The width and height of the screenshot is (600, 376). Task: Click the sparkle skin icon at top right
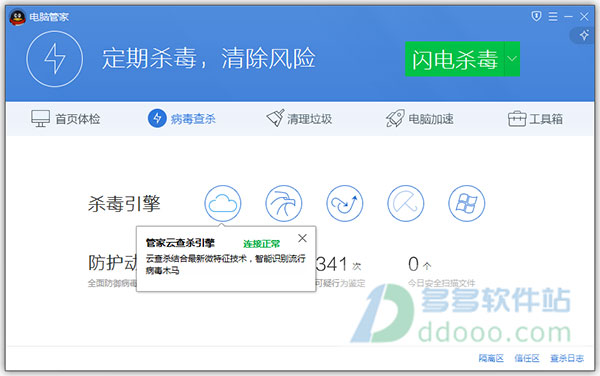pyautogui.click(x=584, y=35)
